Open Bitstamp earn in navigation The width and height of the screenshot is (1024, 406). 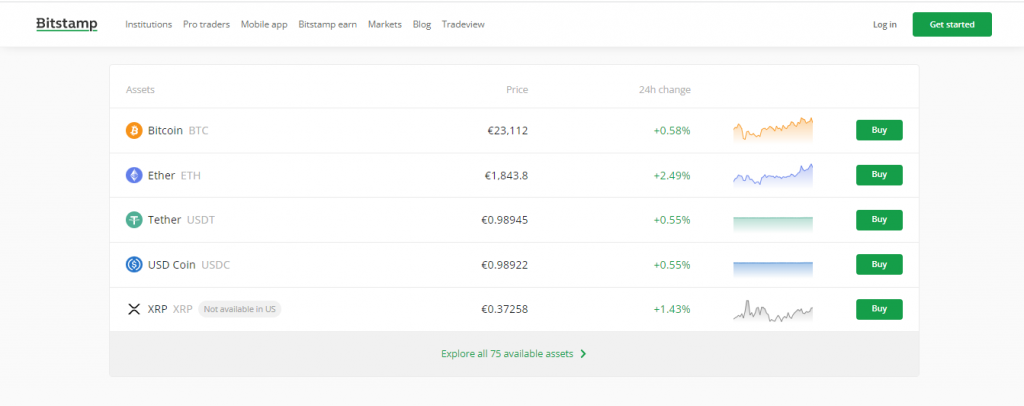tap(327, 25)
